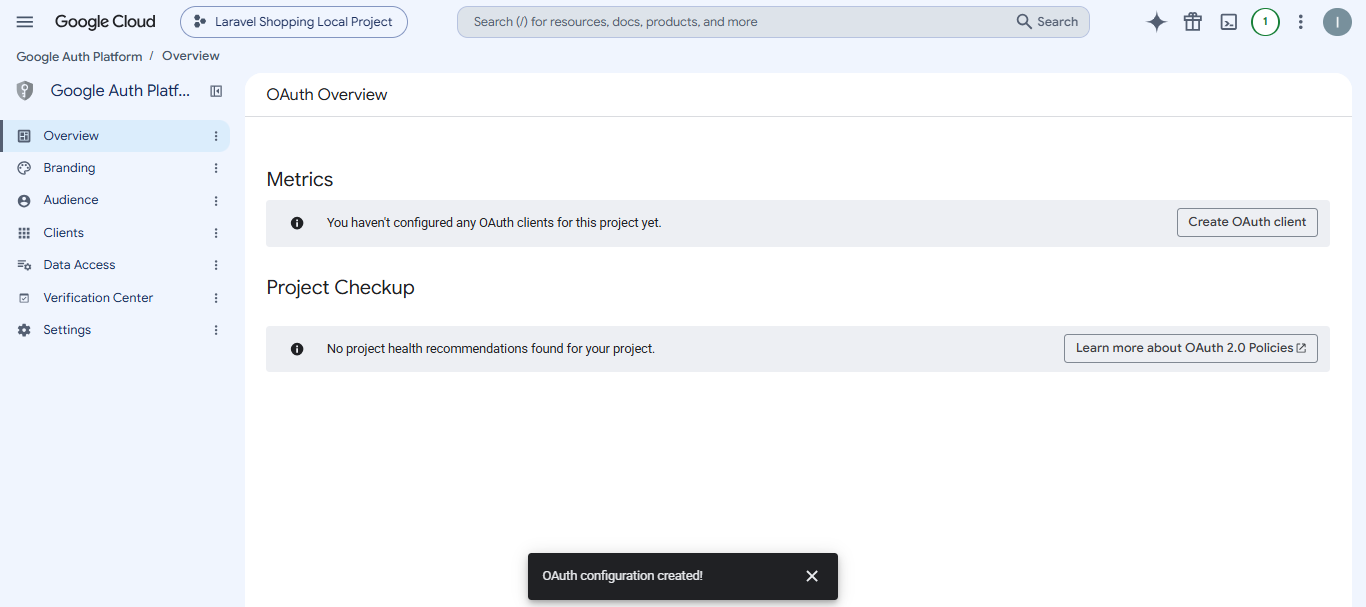Open more options for Settings item
Viewport: 1366px width, 607px height.
(216, 330)
